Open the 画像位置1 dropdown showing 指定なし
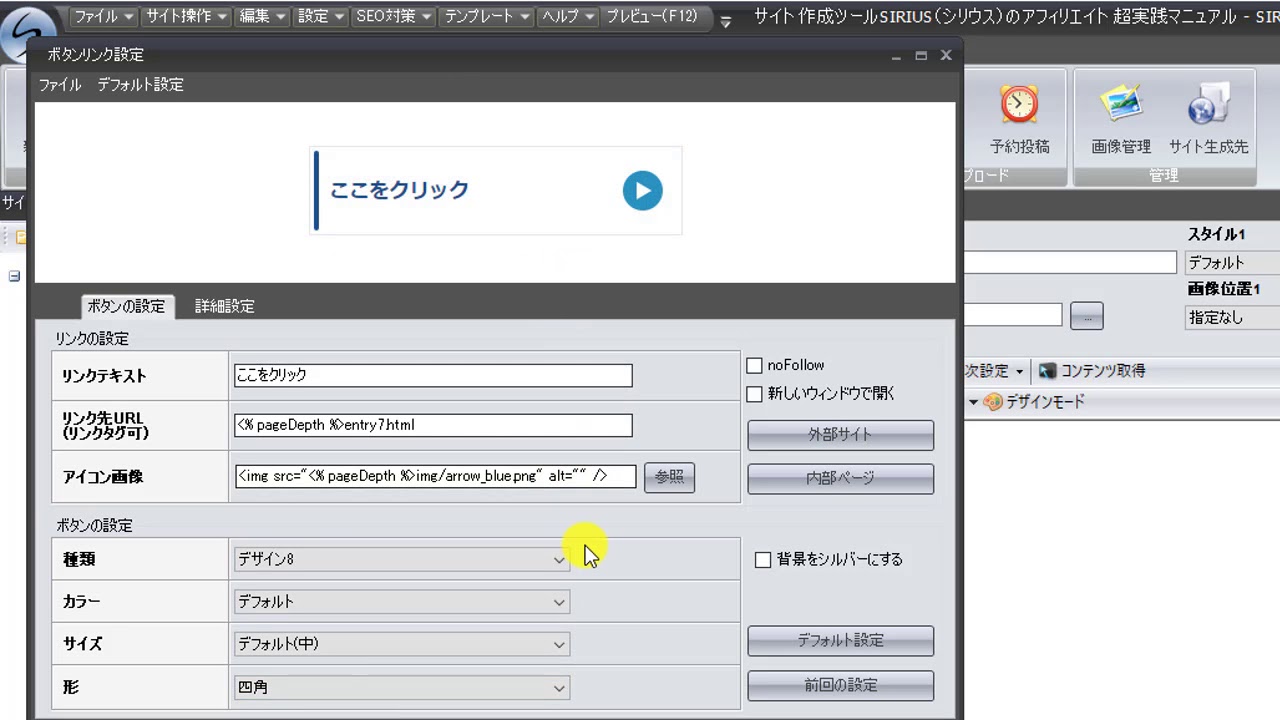Viewport: 1280px width, 720px height. tap(1232, 318)
